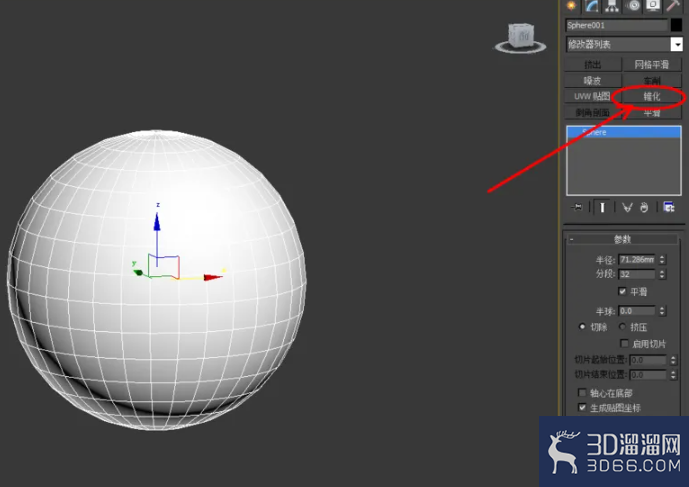Open the Modify command panel tab
Viewport: 689px width, 487px height.
click(592, 5)
